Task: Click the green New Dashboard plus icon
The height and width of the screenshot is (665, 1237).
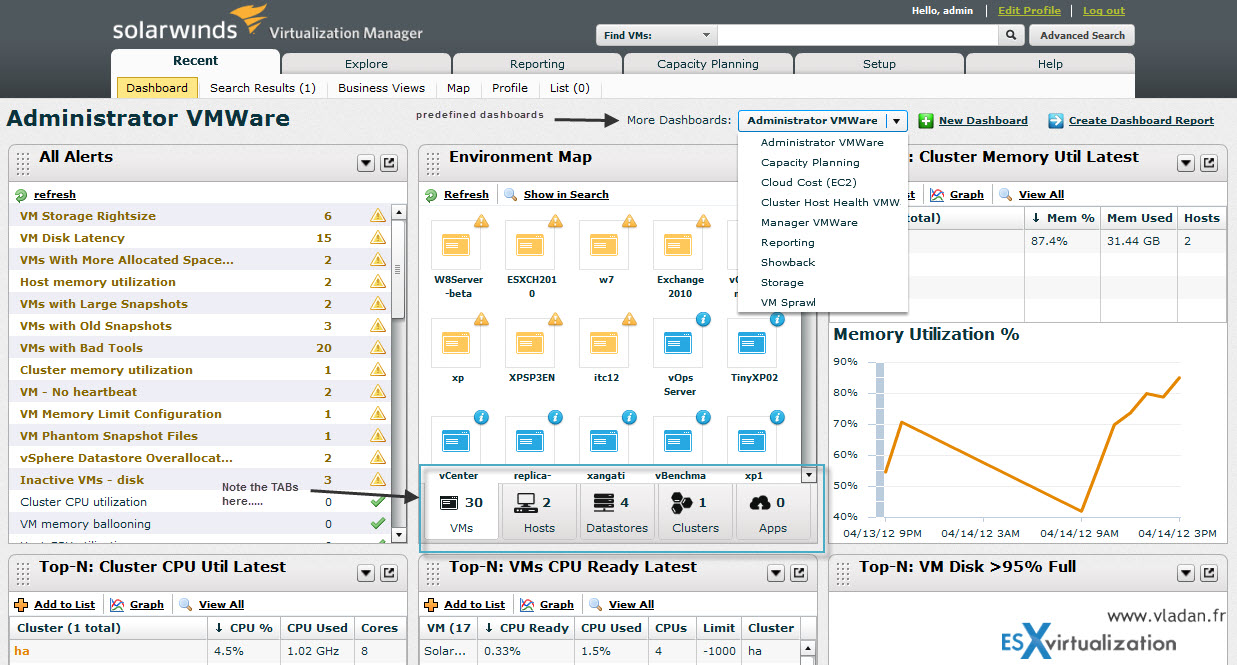Action: (x=926, y=121)
